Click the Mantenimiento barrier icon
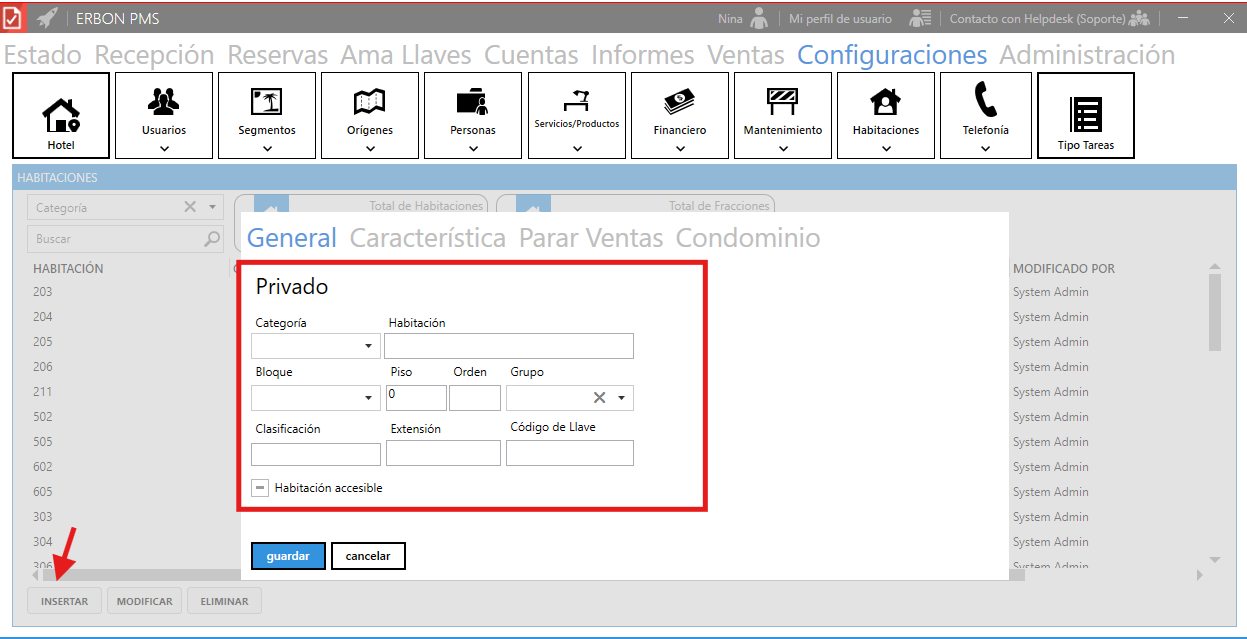Viewport: 1247px width, 639px height. [782, 101]
